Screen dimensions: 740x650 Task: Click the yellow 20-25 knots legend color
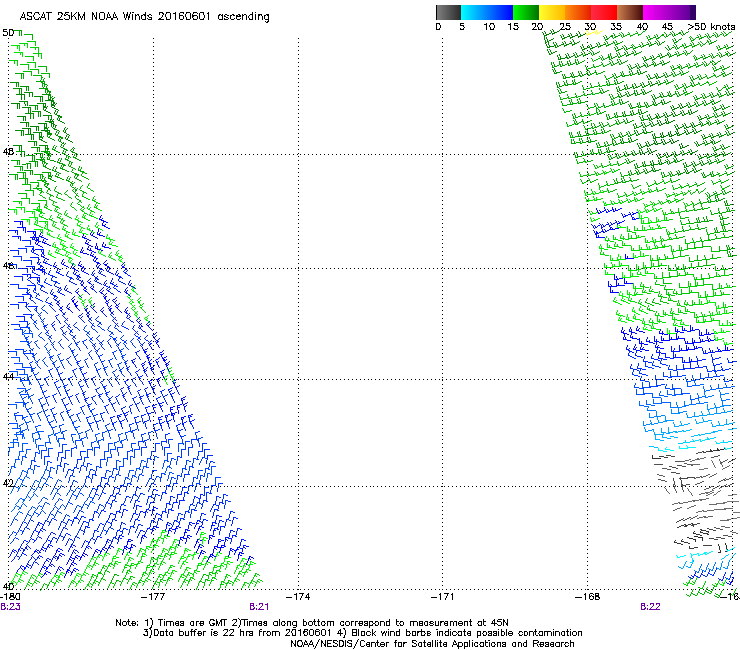click(x=552, y=12)
